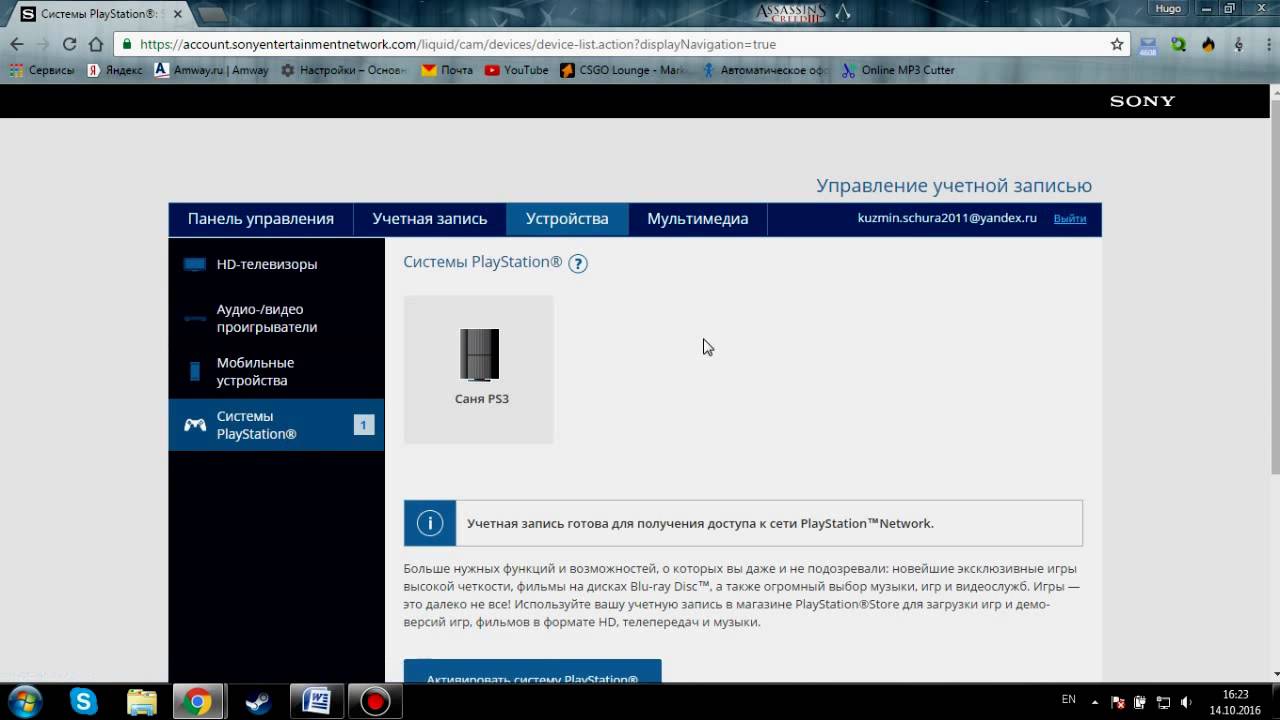Click the Системы PlayStation browser tab
Viewport: 1280px width, 720px height.
coord(97,14)
